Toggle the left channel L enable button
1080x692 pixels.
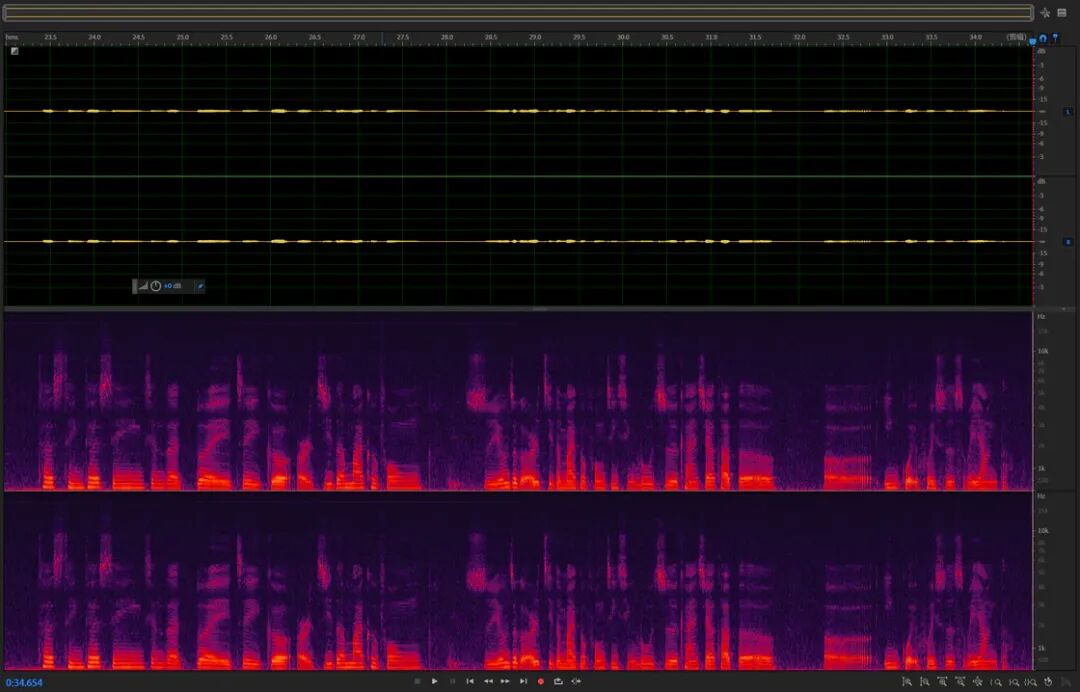1068,112
